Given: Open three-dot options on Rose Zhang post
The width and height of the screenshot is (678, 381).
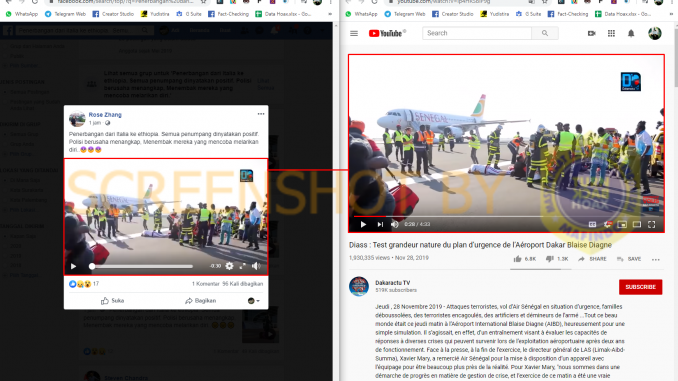Looking at the screenshot, I should coord(261,114).
